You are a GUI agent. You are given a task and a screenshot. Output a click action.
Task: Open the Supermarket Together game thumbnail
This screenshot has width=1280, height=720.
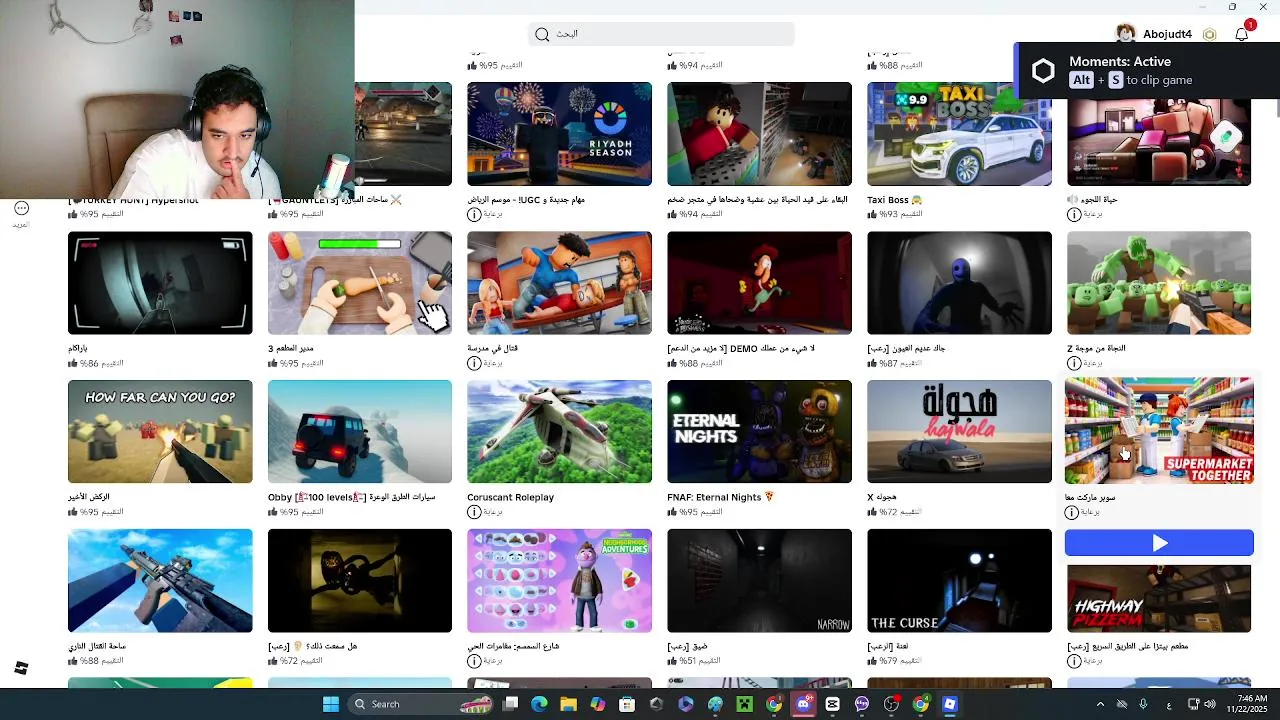tap(1159, 431)
